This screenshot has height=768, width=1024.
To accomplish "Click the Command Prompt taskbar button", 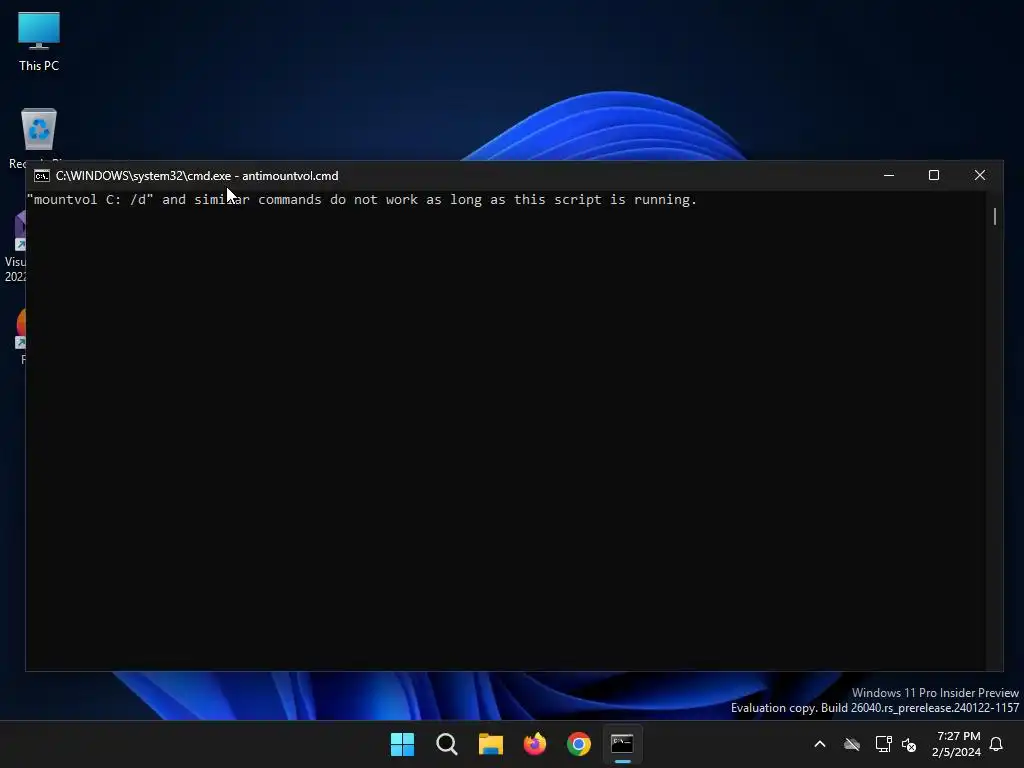I will click(x=622, y=744).
